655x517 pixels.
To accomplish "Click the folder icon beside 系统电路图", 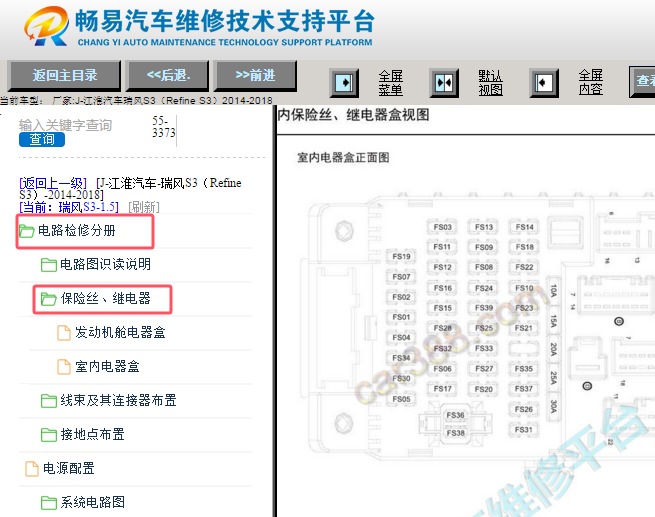I will 49,503.
